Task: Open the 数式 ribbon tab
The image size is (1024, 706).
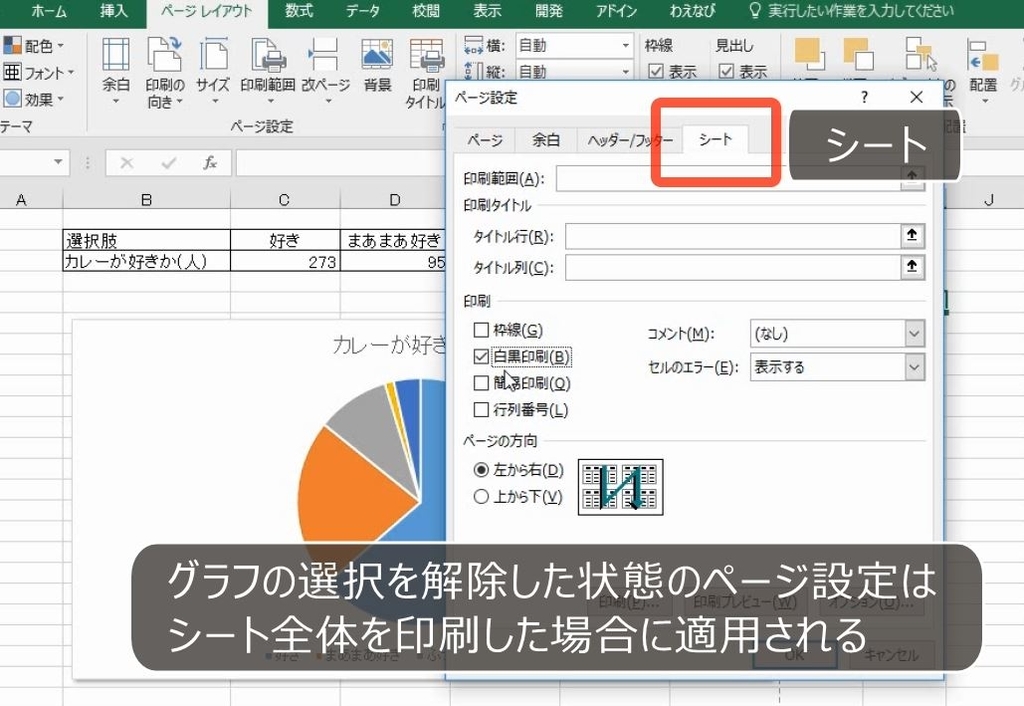Action: tap(299, 11)
